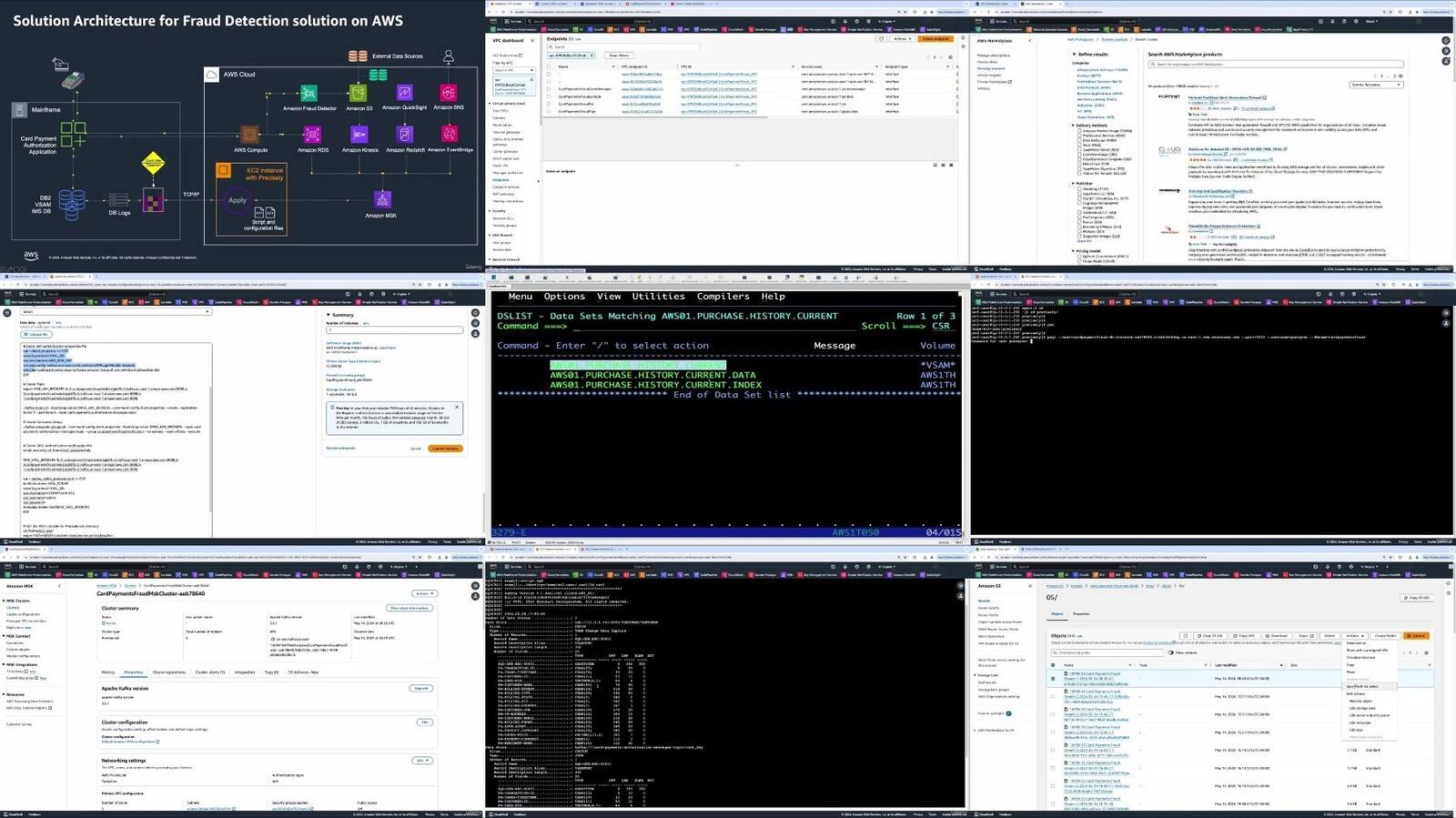Collapse Delivery methods filter in Marketplace
Image resolution: width=1456 pixels, height=818 pixels.
click(x=1075, y=126)
